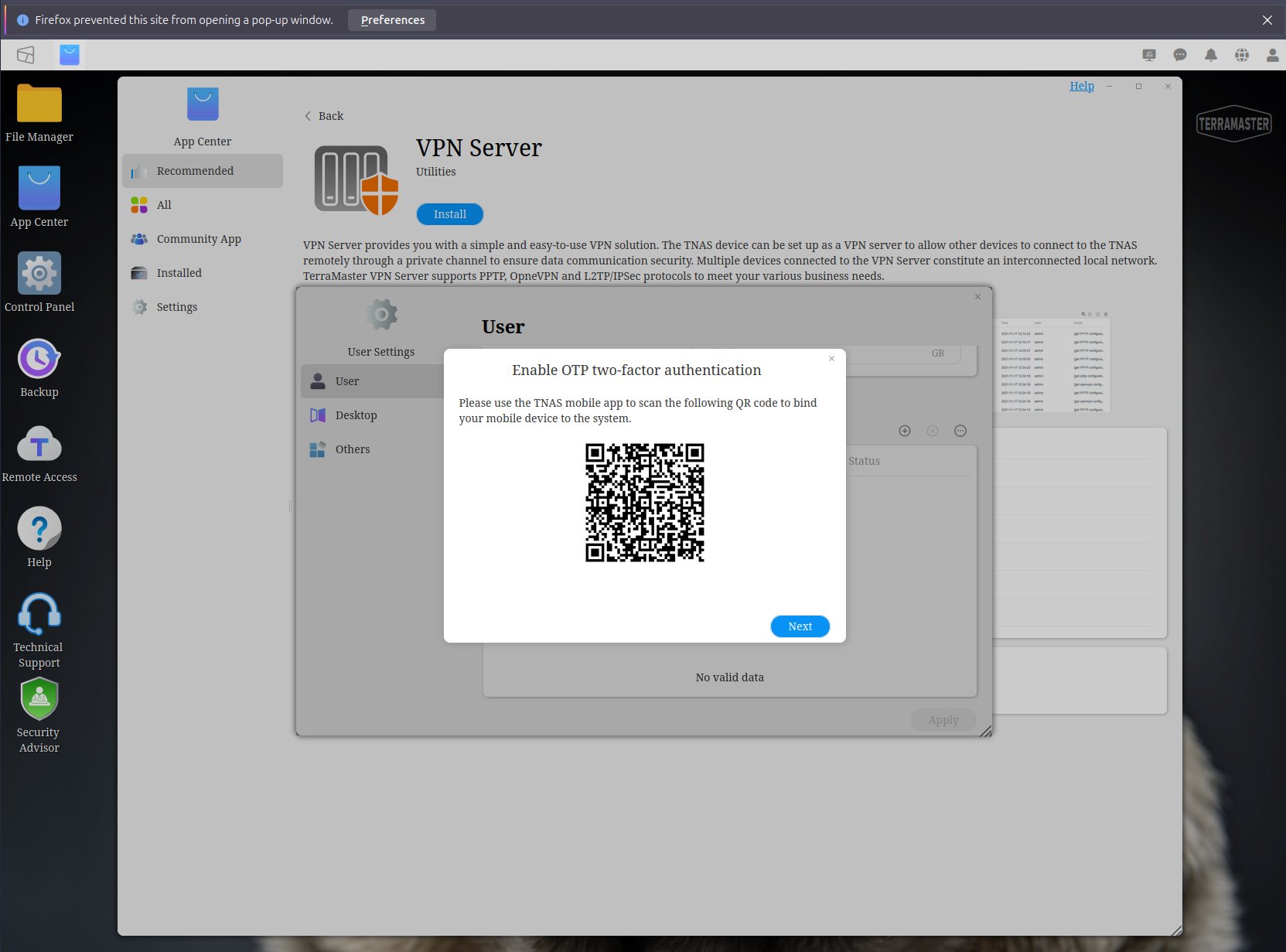This screenshot has width=1286, height=952.
Task: Click the add user plus icon
Action: point(905,431)
